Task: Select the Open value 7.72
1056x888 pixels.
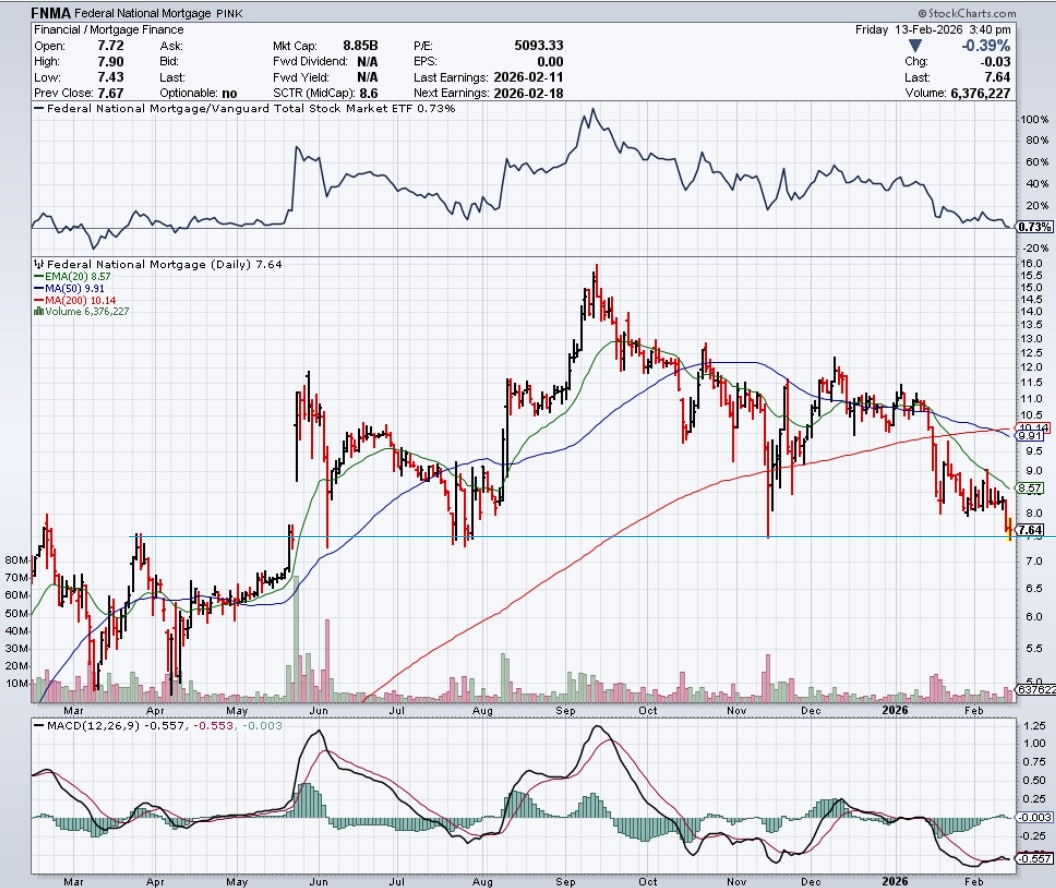Action: point(110,45)
